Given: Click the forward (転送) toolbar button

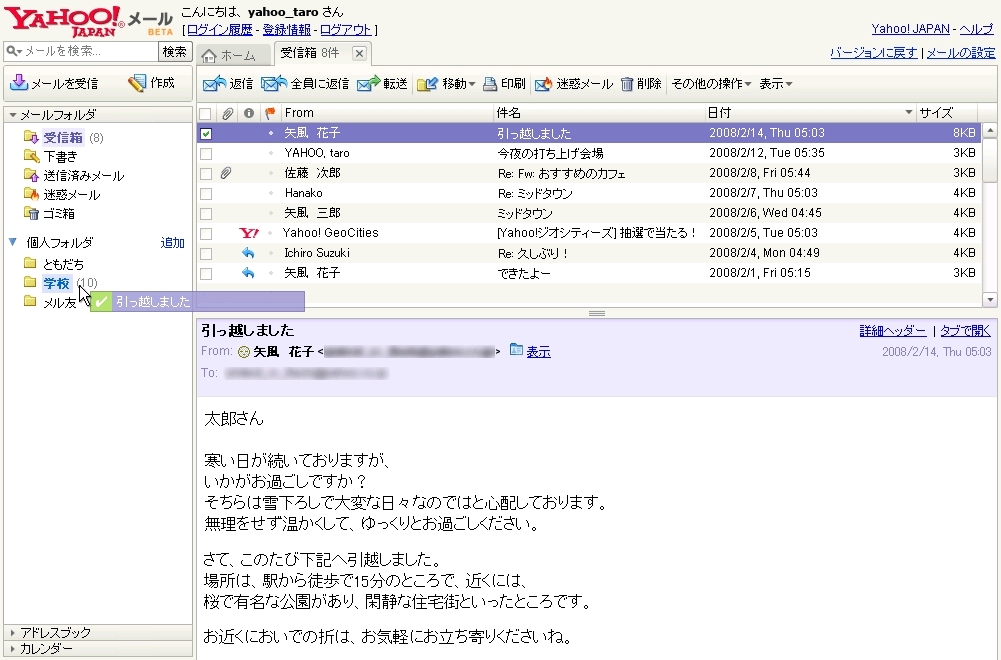Looking at the screenshot, I should (382, 84).
